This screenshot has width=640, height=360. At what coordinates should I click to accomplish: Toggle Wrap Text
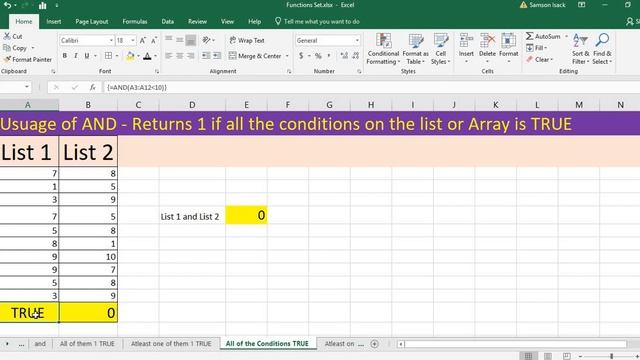coord(247,40)
